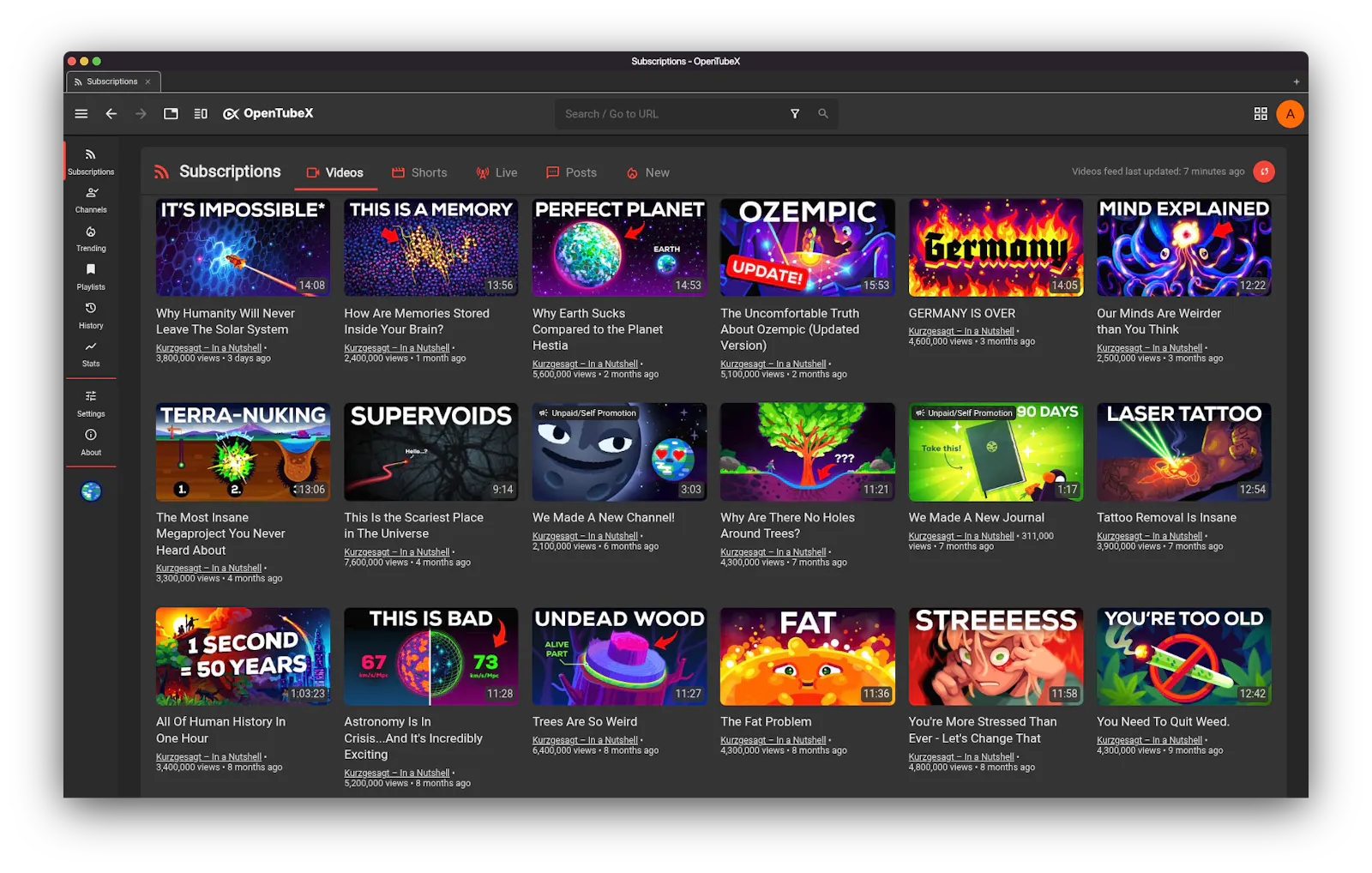Switch to the Live tab
This screenshot has height=873, width=1372.
[x=497, y=172]
